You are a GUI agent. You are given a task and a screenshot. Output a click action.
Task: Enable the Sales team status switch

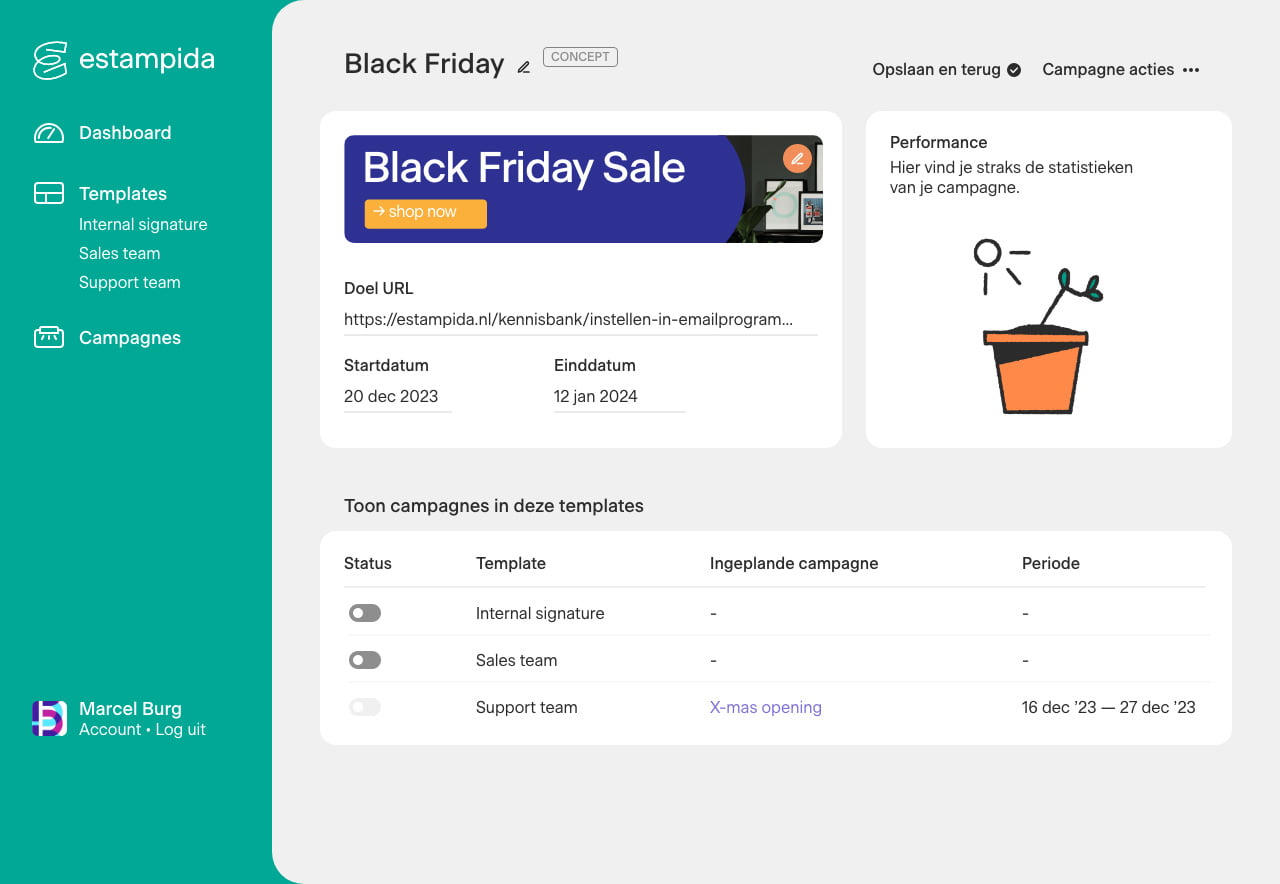[365, 660]
